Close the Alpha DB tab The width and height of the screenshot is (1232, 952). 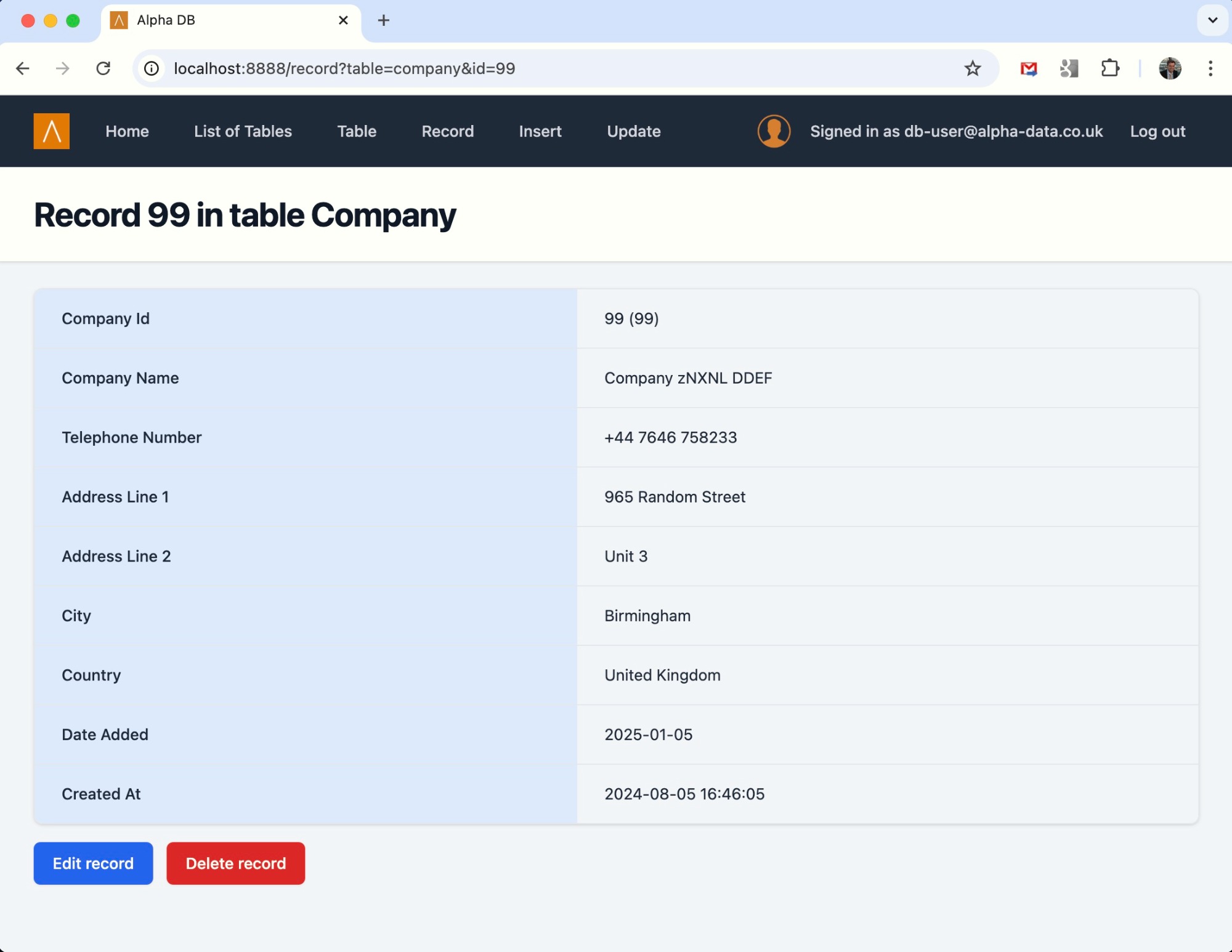tap(344, 20)
